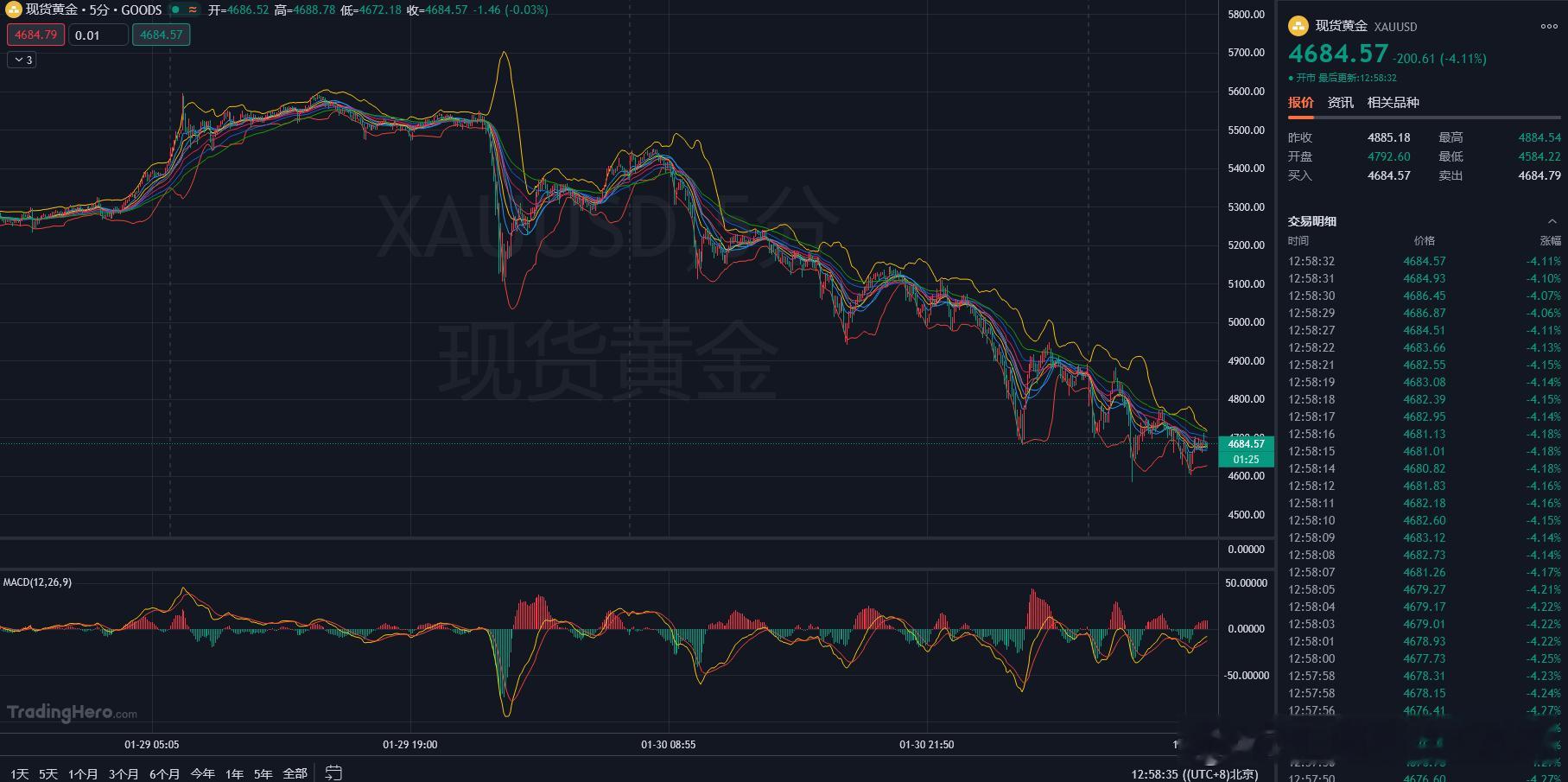
Task: Click the 开市 green status dot indicator
Action: coord(1290,77)
